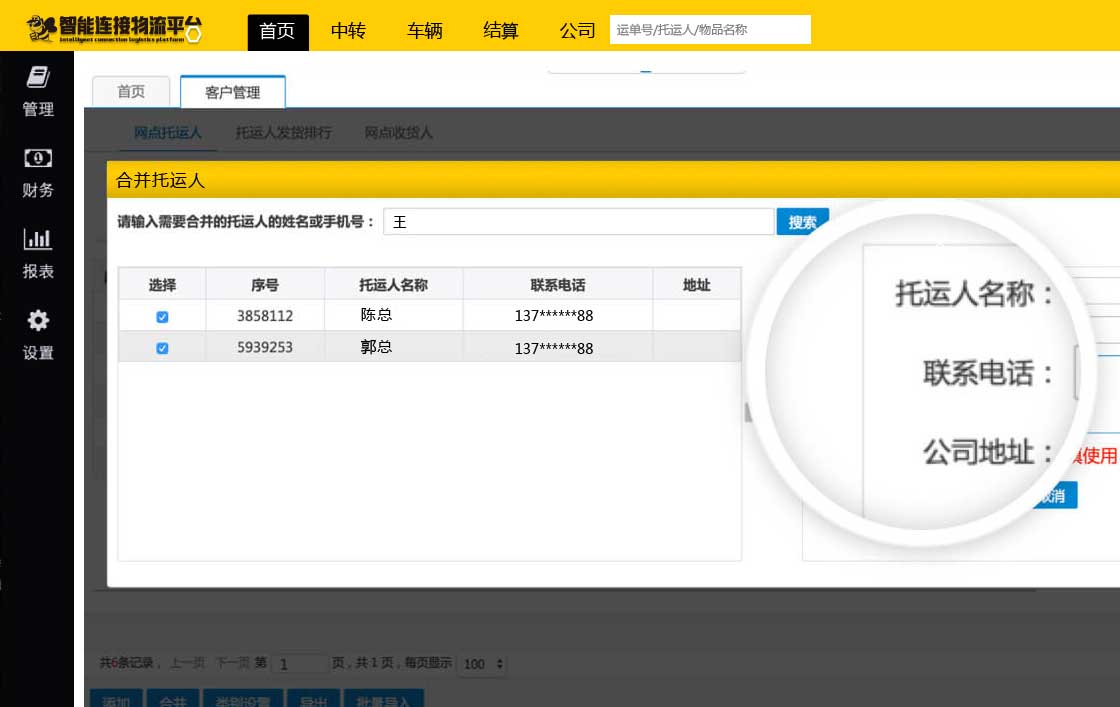Viewport: 1120px width, 707px height.
Task: Open the 管理 book icon in sidebar
Action: click(38, 78)
